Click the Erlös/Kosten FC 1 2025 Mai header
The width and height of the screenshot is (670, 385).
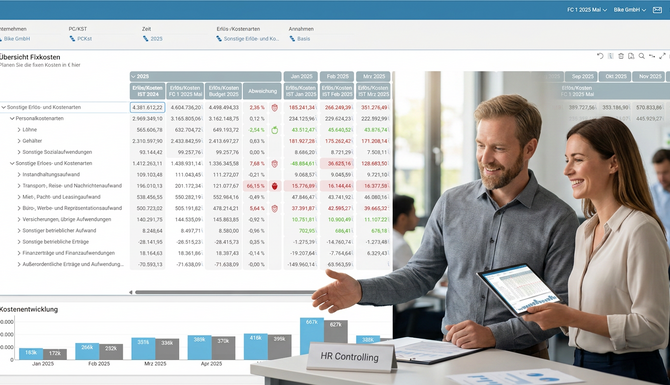pyautogui.click(x=185, y=91)
